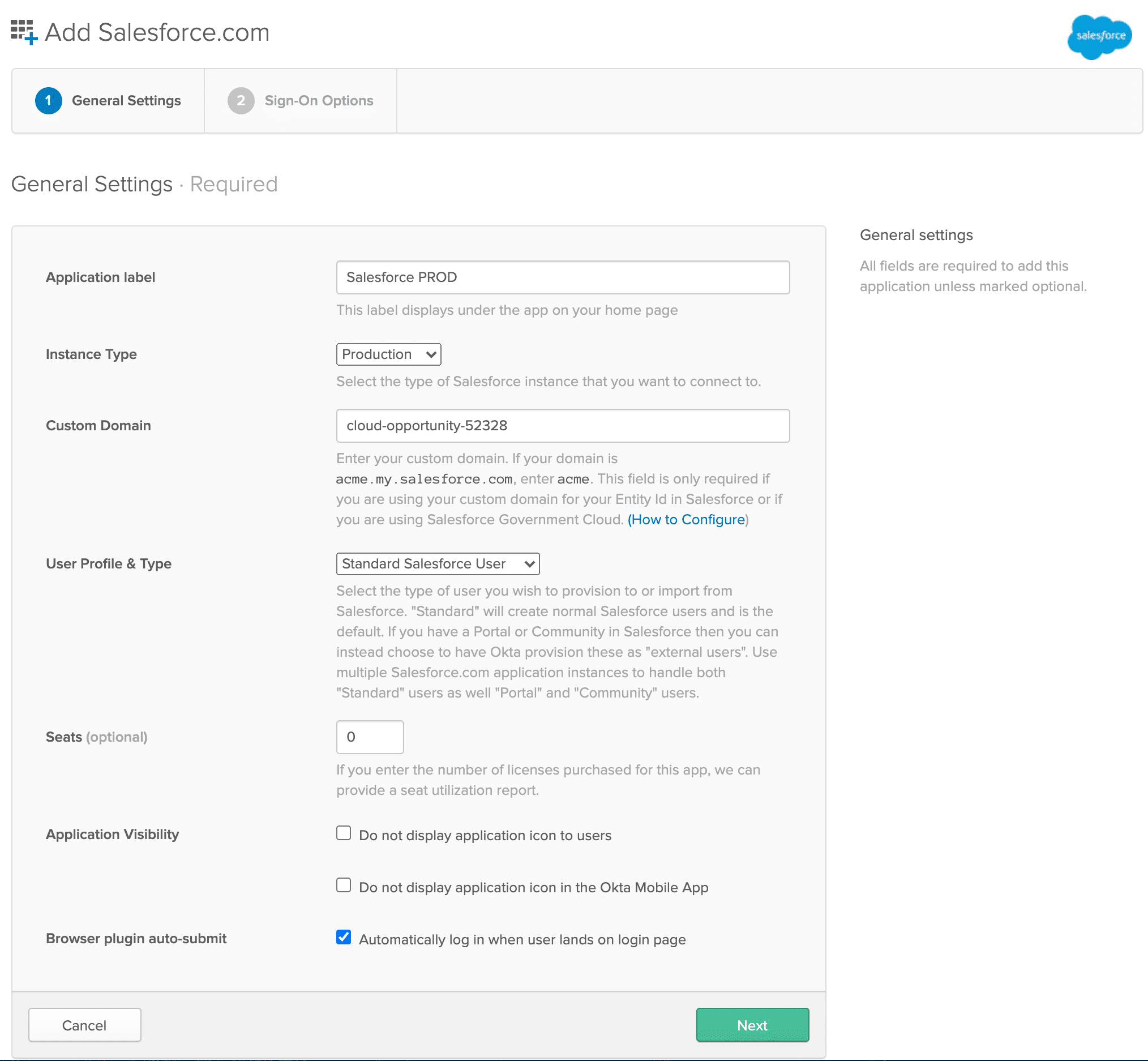Click the step 1 circle badge
This screenshot has width=1148, height=1061.
48,101
